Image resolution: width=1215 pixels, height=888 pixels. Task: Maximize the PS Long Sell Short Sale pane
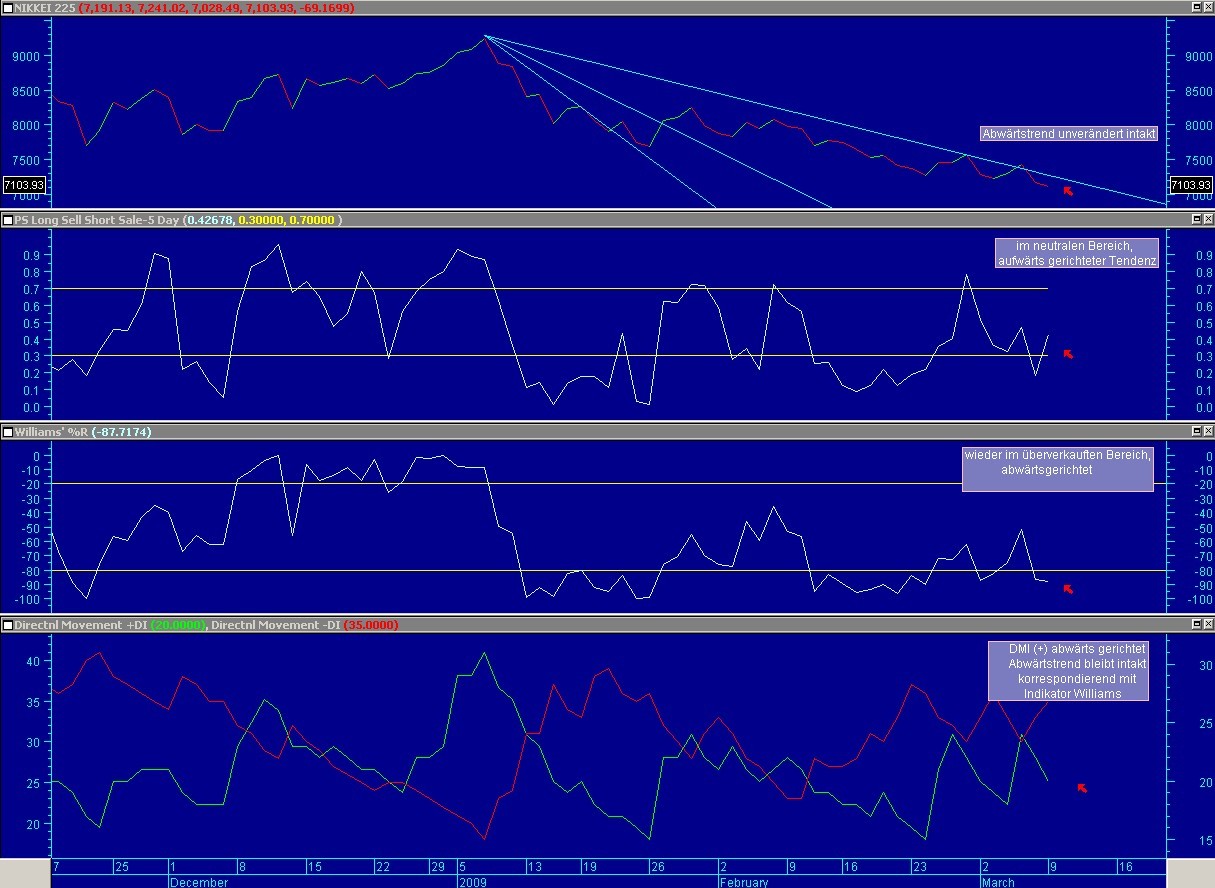[1196, 220]
